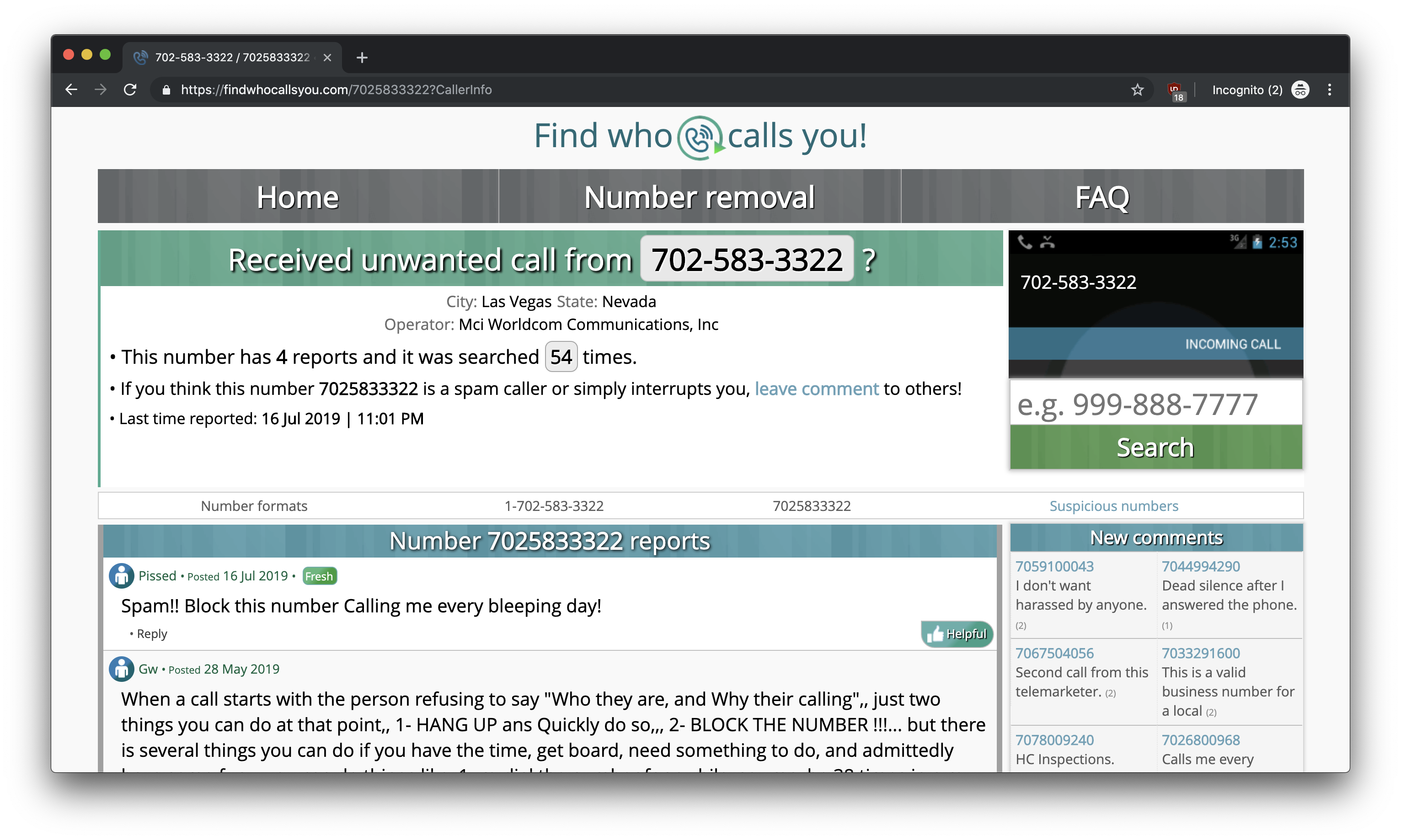The height and width of the screenshot is (840, 1401).
Task: Click Gw commenter avatar icon
Action: click(x=121, y=670)
